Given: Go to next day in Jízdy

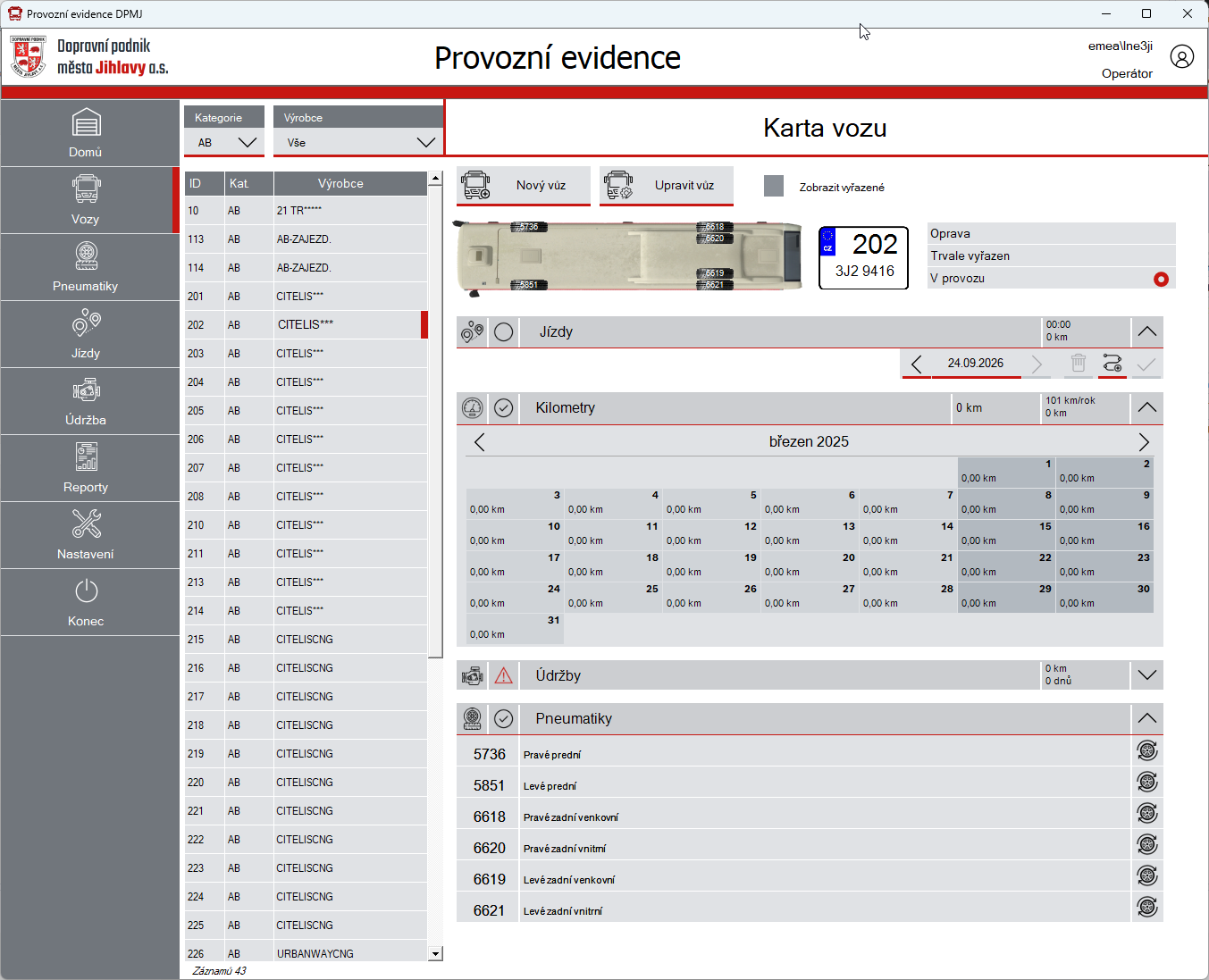Looking at the screenshot, I should tap(1037, 364).
